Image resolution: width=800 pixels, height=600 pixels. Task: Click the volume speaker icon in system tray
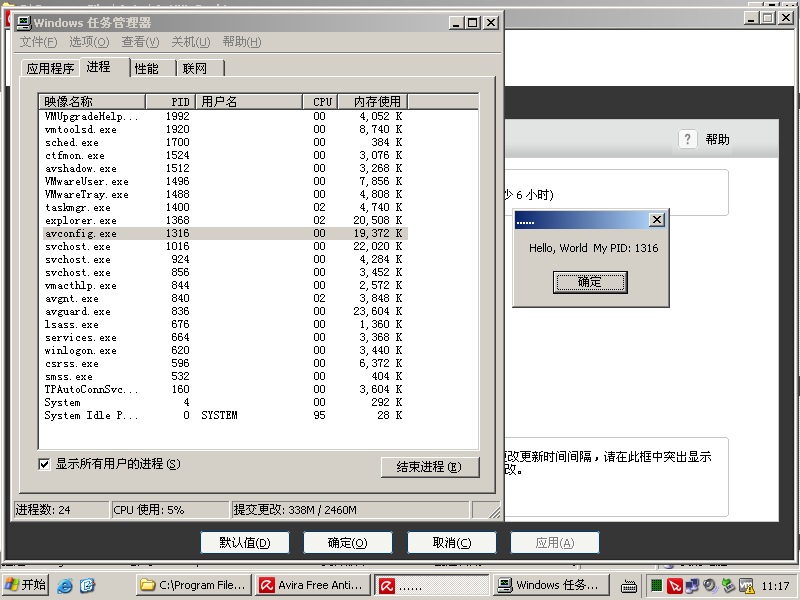(709, 585)
